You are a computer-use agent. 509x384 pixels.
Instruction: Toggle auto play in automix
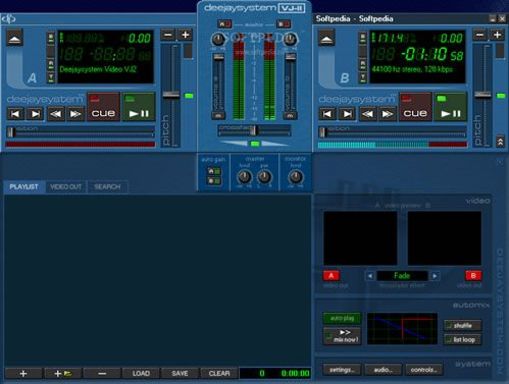(342, 318)
